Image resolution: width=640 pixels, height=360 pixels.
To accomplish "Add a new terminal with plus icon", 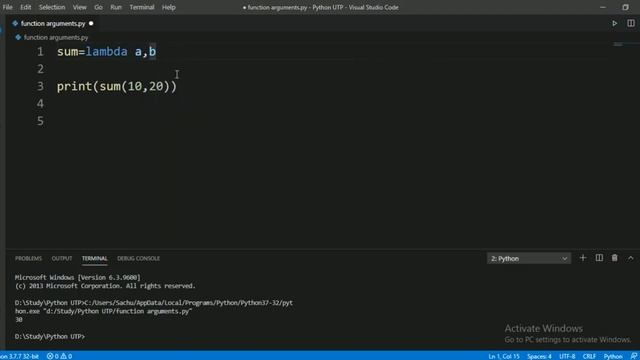I will tap(583, 258).
